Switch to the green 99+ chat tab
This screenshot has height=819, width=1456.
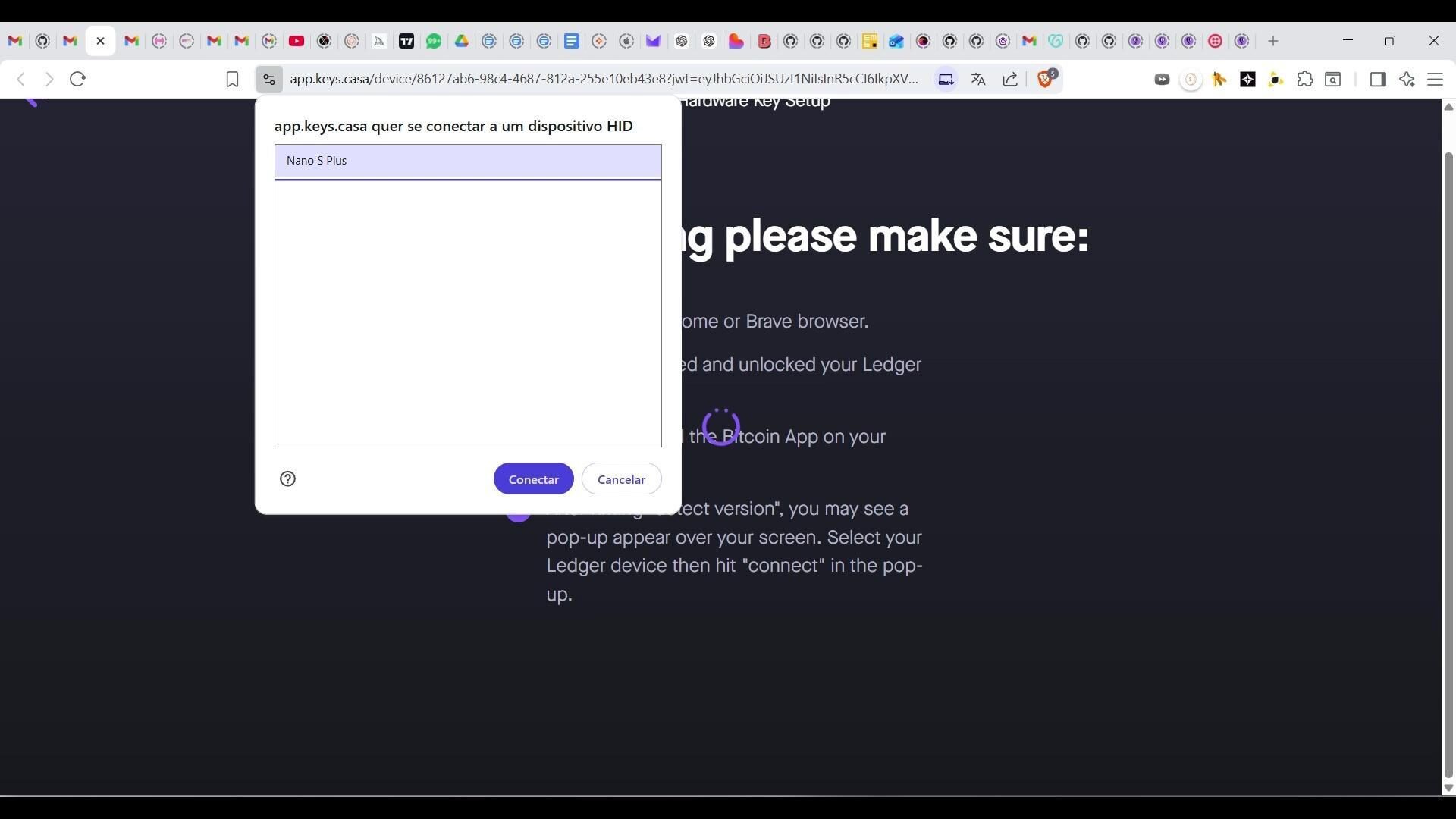point(434,41)
